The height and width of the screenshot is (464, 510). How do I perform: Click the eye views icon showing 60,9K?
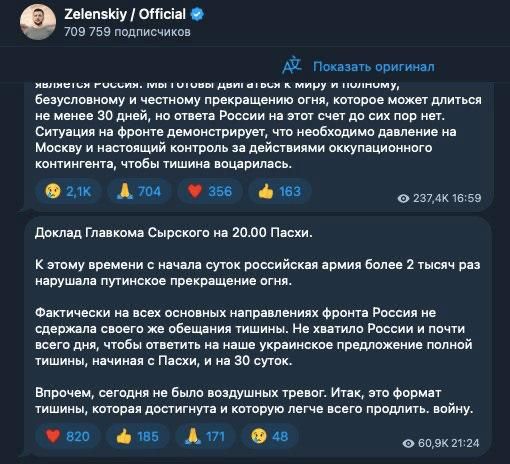(x=408, y=443)
